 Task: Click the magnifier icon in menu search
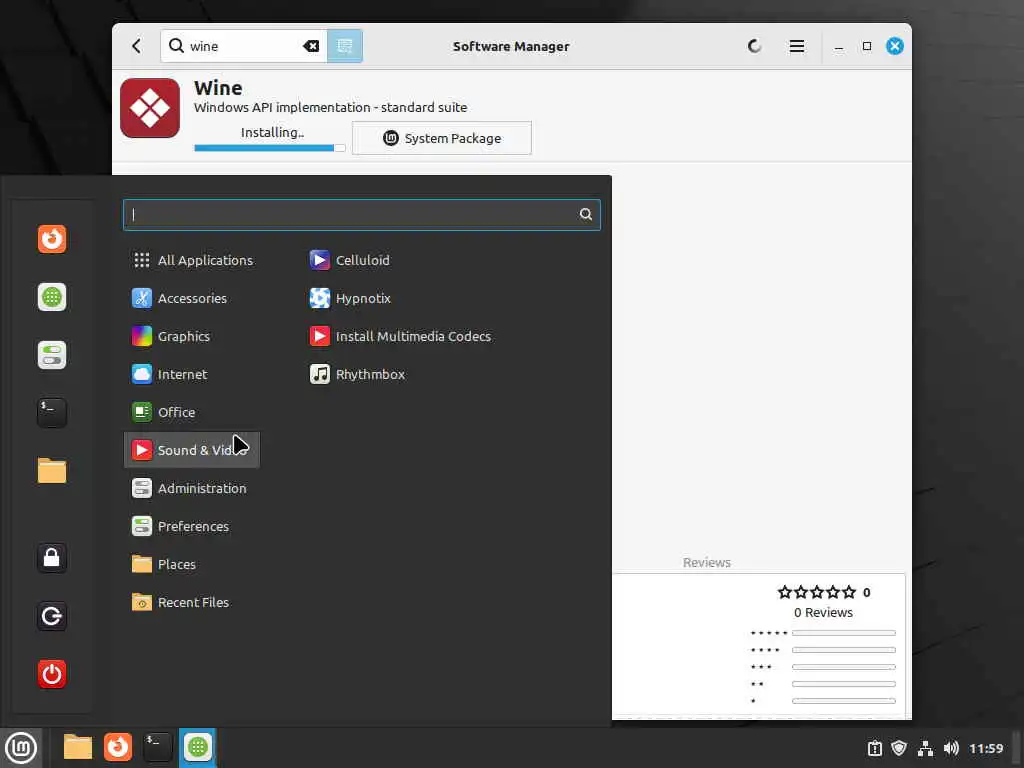point(586,214)
